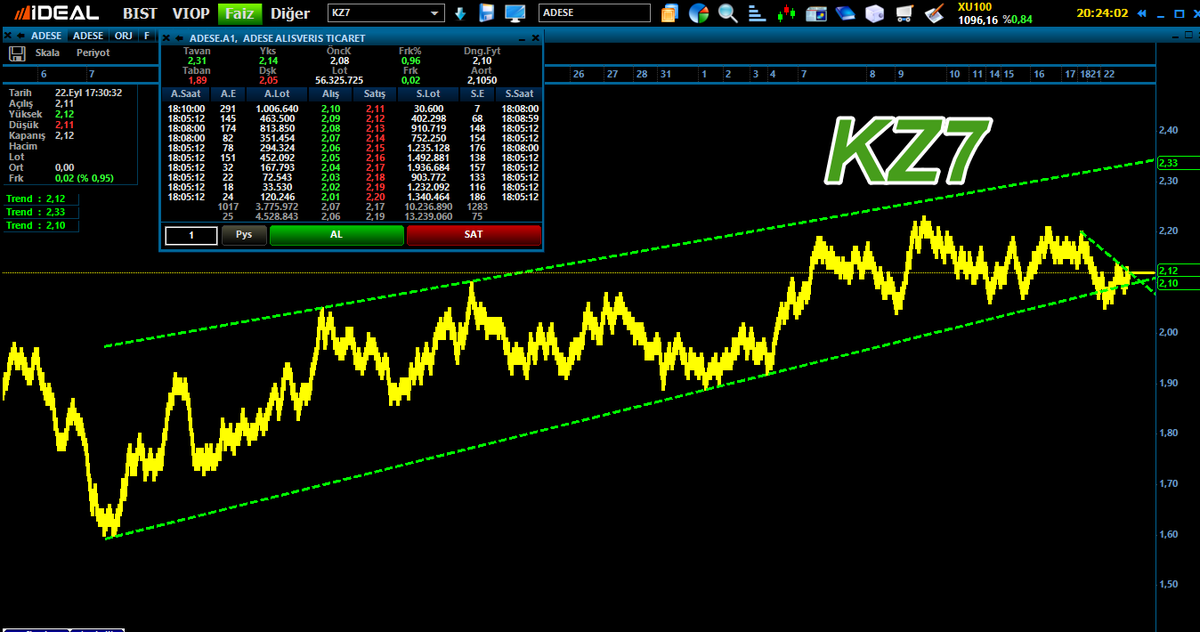Click the X icon left of ADESE chart tabs
The height and width of the screenshot is (632, 1200).
click(x=8, y=35)
